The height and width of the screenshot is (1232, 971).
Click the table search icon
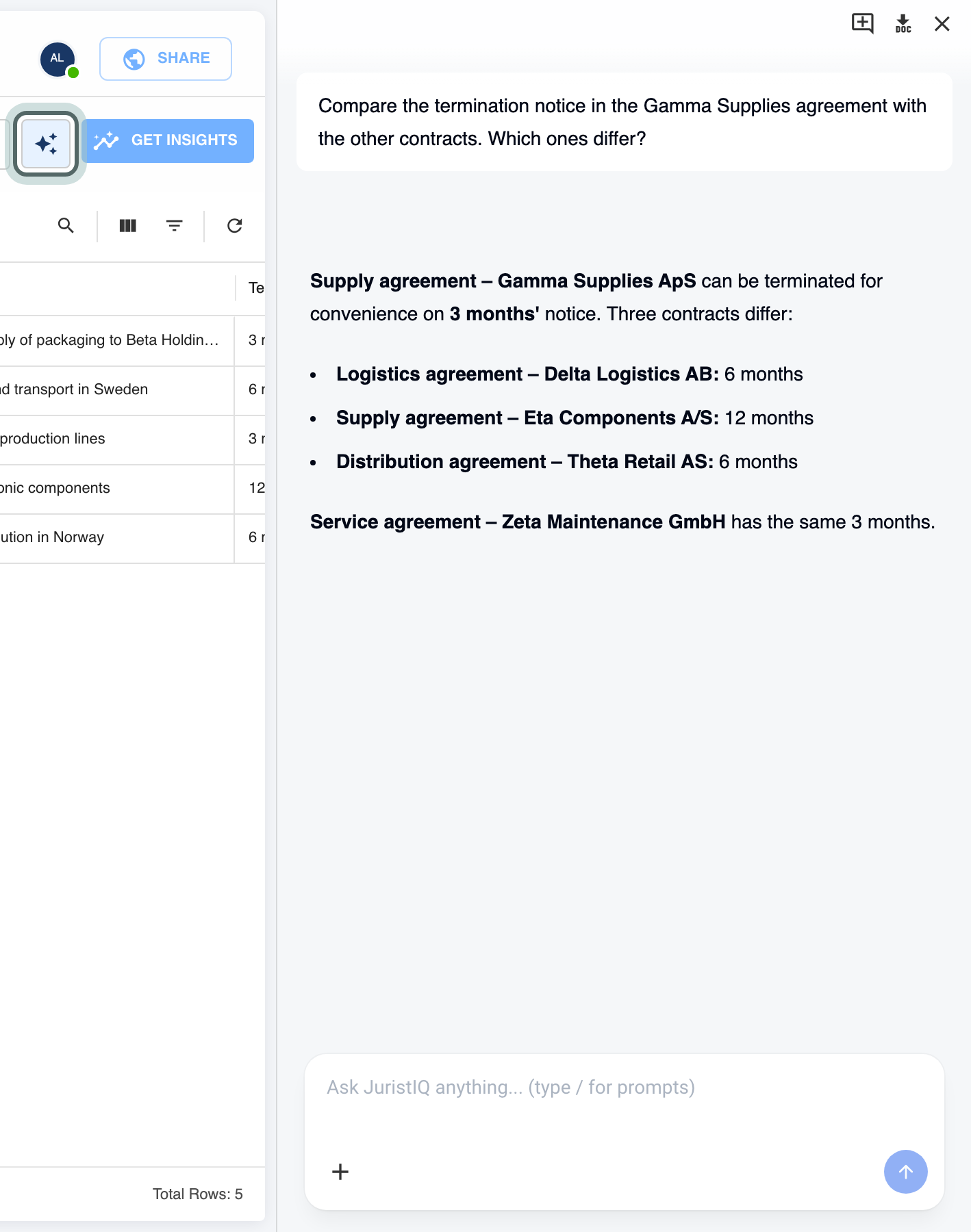[66, 225]
